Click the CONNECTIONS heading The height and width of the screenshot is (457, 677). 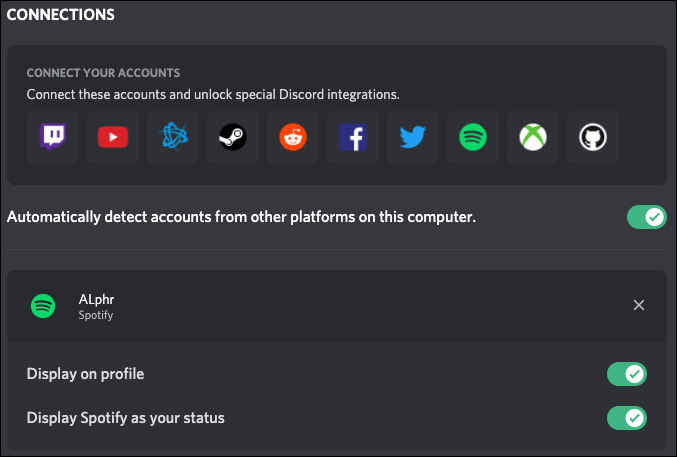pos(60,15)
